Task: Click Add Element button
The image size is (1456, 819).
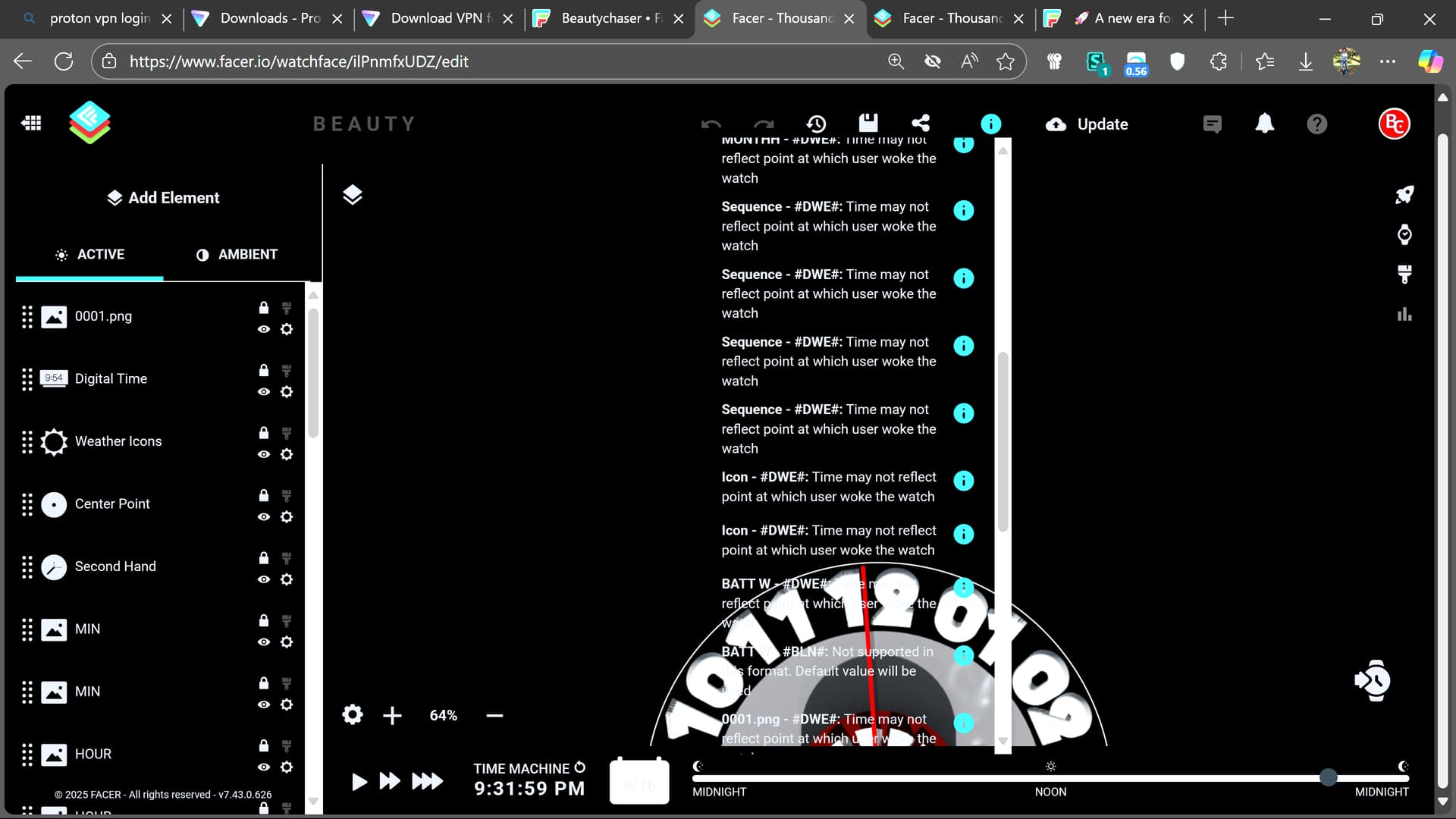Action: pos(163,198)
